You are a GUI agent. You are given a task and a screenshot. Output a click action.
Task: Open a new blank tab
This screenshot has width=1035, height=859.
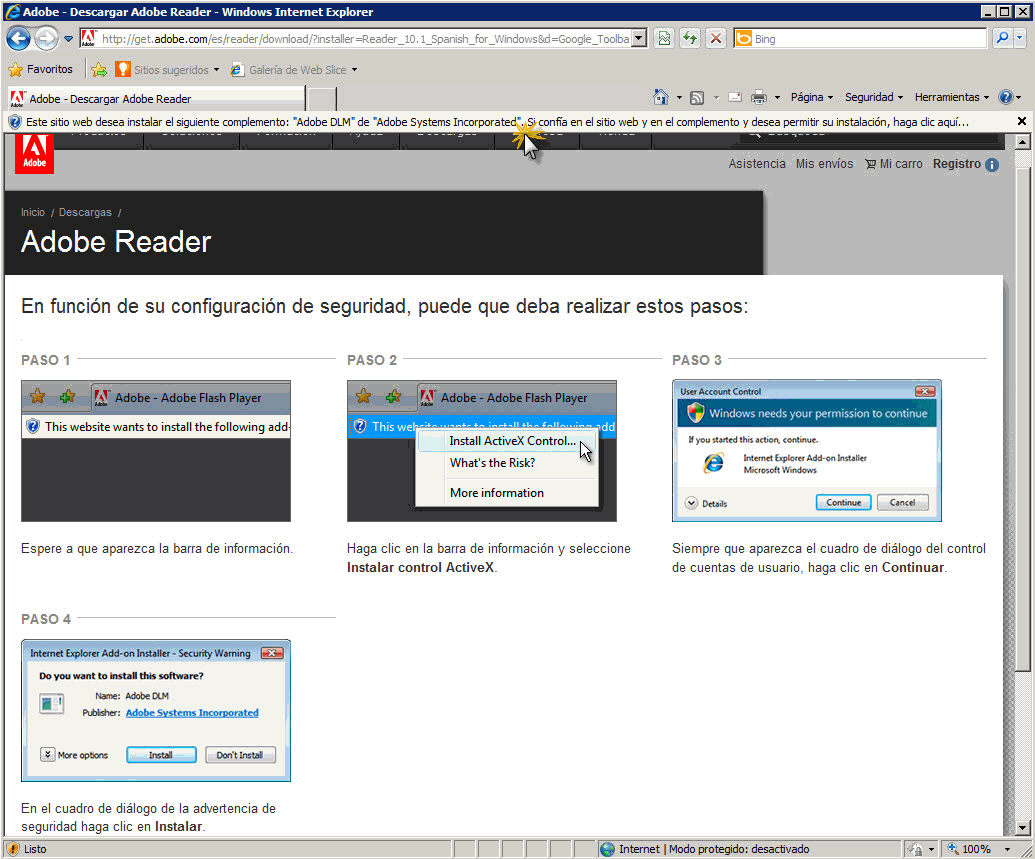322,98
